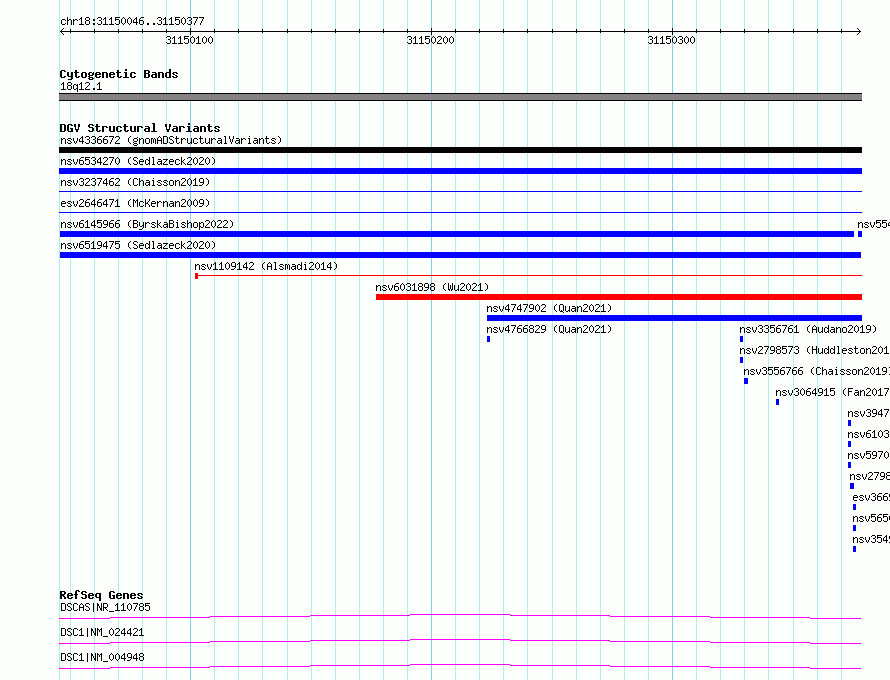Select the thin red nsv1109142 line
Image resolution: width=890 pixels, height=680 pixels.
(x=528, y=276)
